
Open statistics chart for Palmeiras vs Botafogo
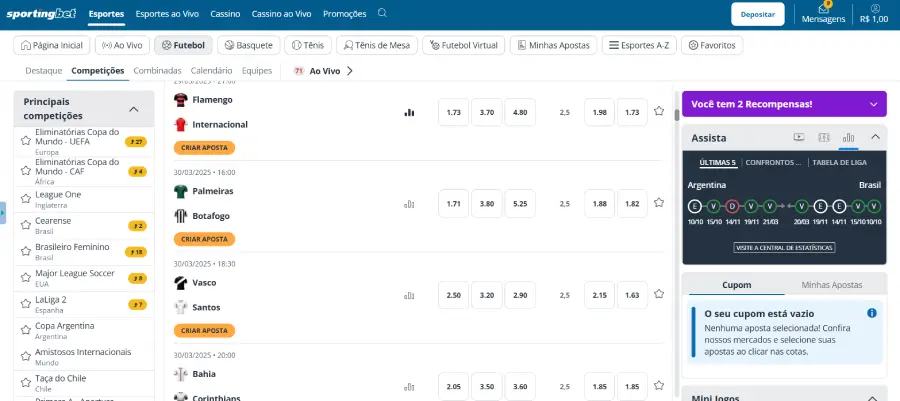click(409, 204)
